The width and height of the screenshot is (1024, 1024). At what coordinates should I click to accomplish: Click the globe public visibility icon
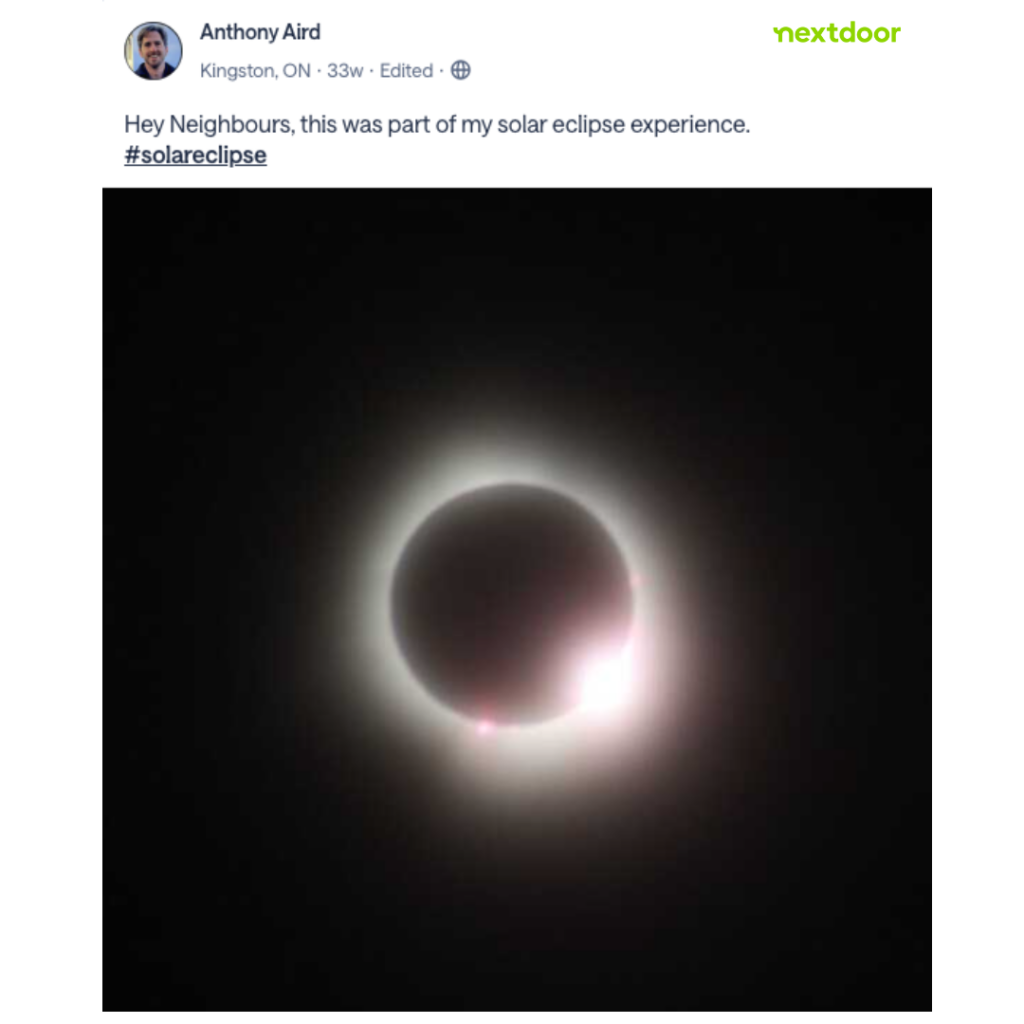coord(460,70)
